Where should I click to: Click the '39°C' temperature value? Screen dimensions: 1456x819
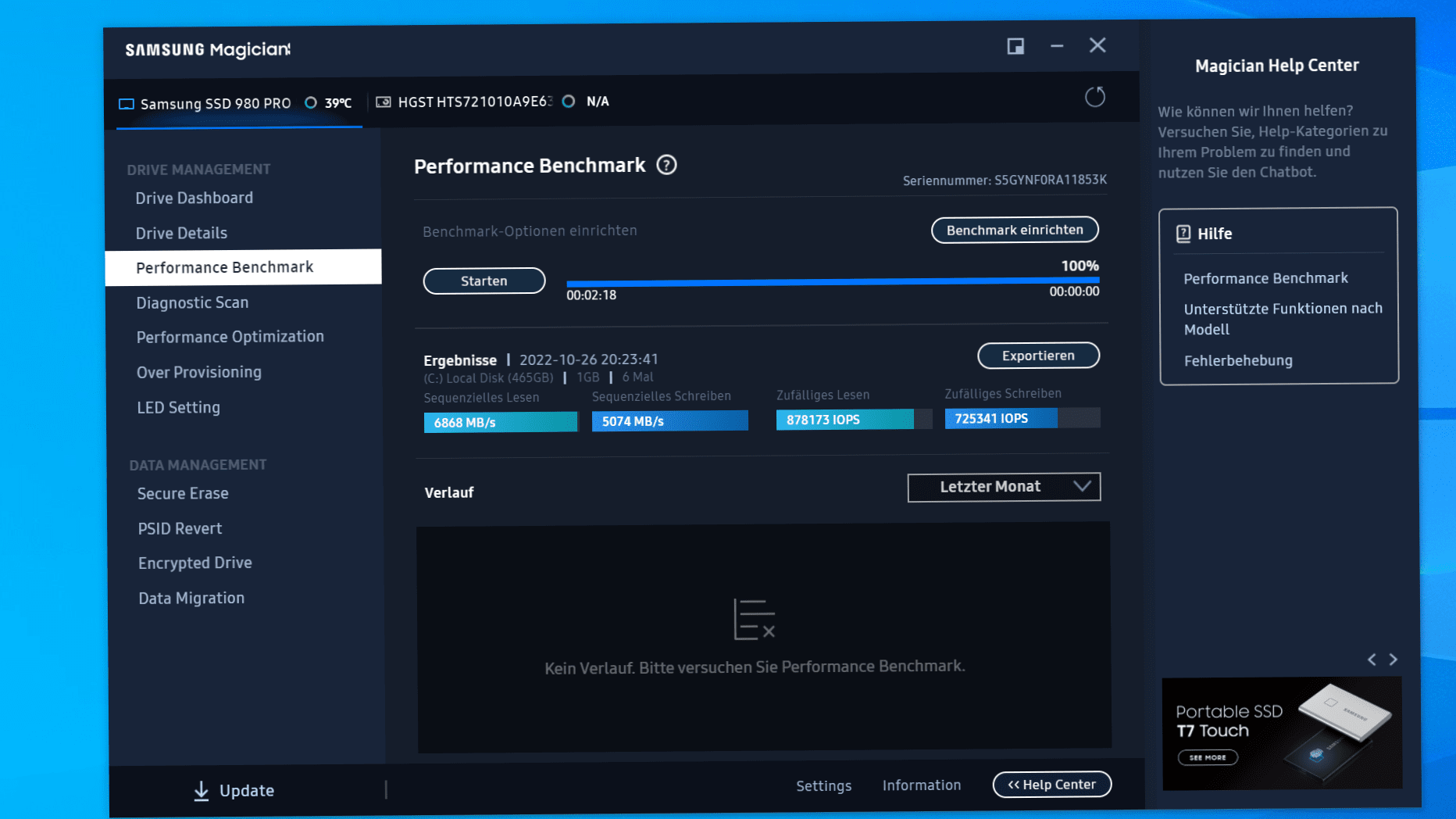point(338,102)
